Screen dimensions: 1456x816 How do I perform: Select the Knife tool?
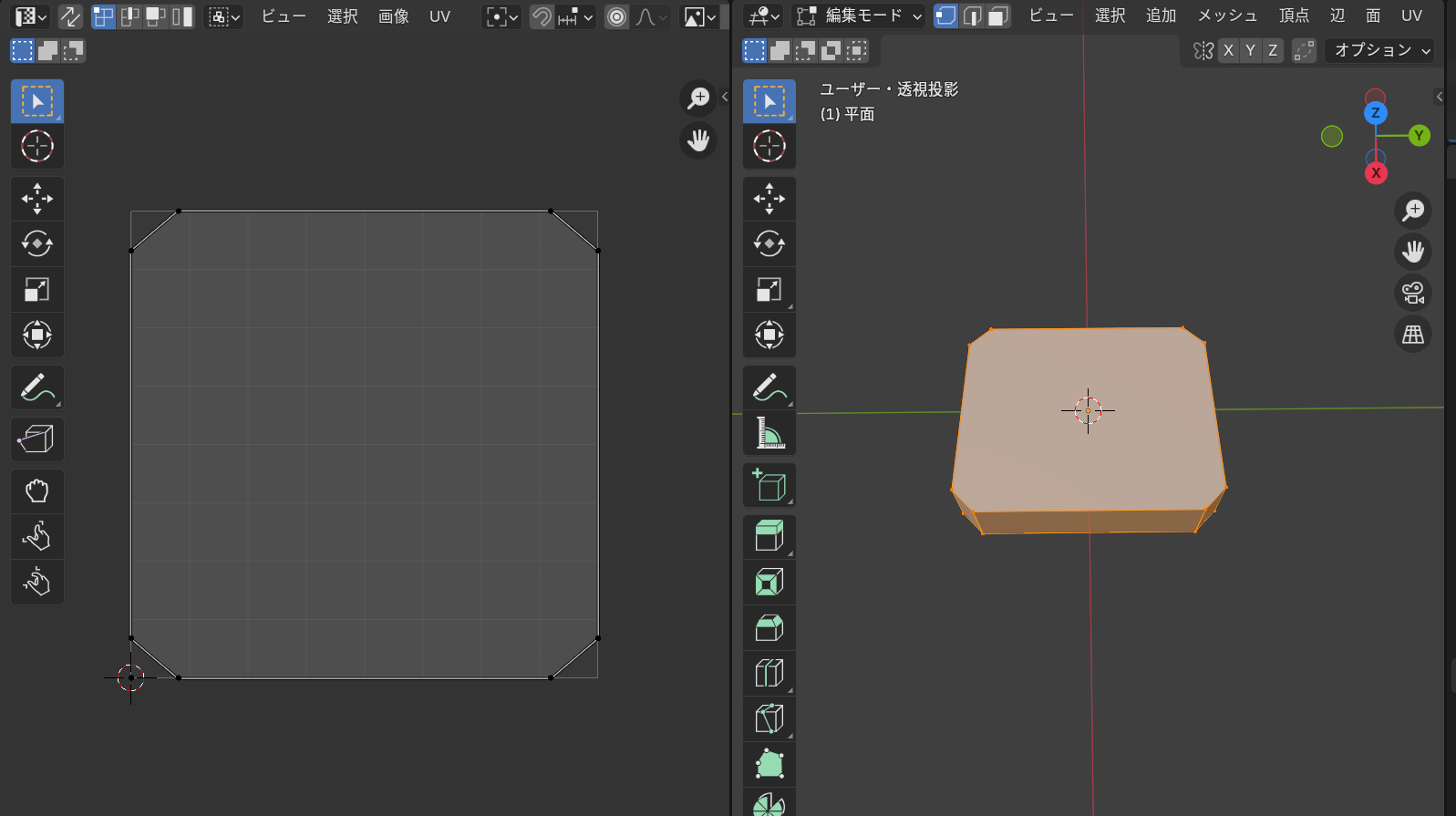[769, 718]
